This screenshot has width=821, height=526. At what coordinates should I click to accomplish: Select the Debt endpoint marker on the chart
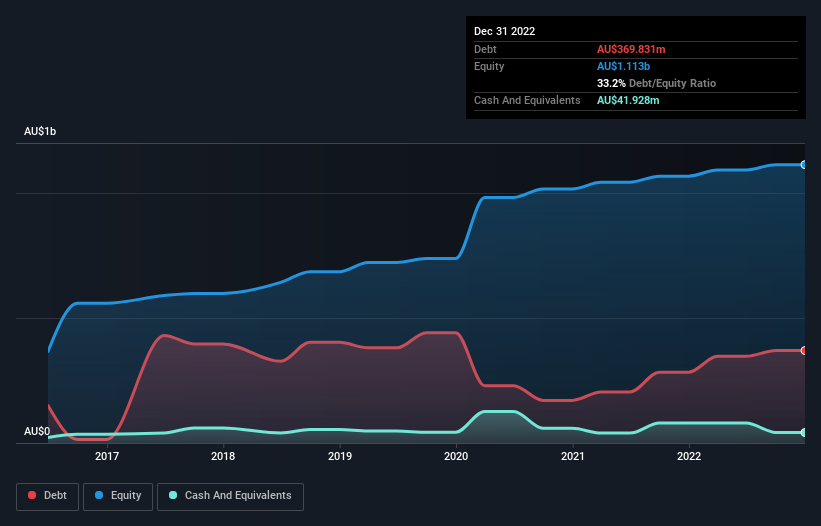tap(804, 351)
